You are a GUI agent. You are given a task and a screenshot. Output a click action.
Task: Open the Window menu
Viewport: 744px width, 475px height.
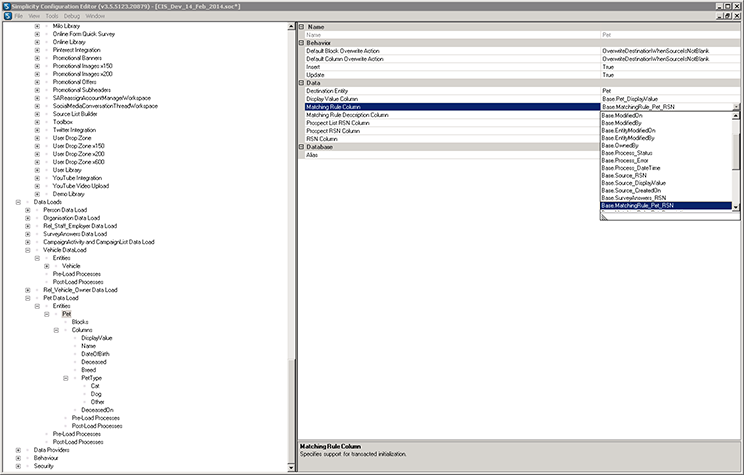(x=95, y=16)
